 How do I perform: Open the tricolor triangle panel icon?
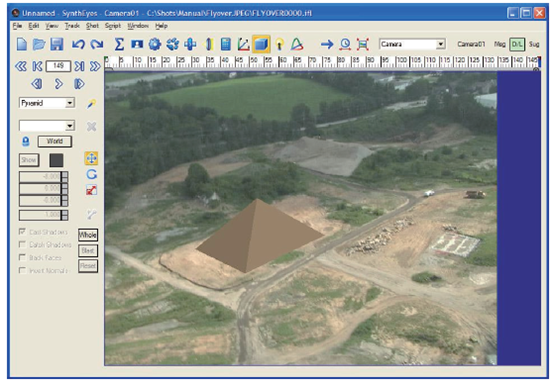297,45
